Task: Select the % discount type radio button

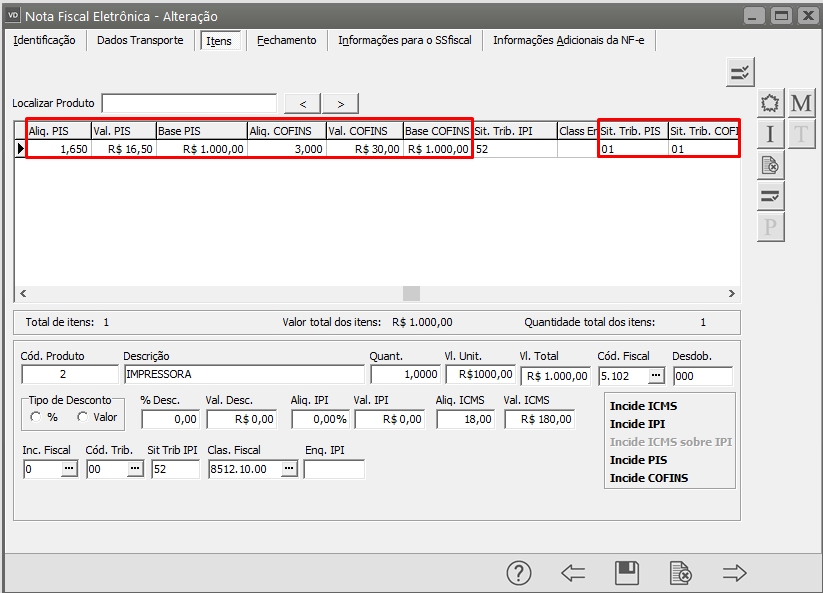Action: (36, 417)
